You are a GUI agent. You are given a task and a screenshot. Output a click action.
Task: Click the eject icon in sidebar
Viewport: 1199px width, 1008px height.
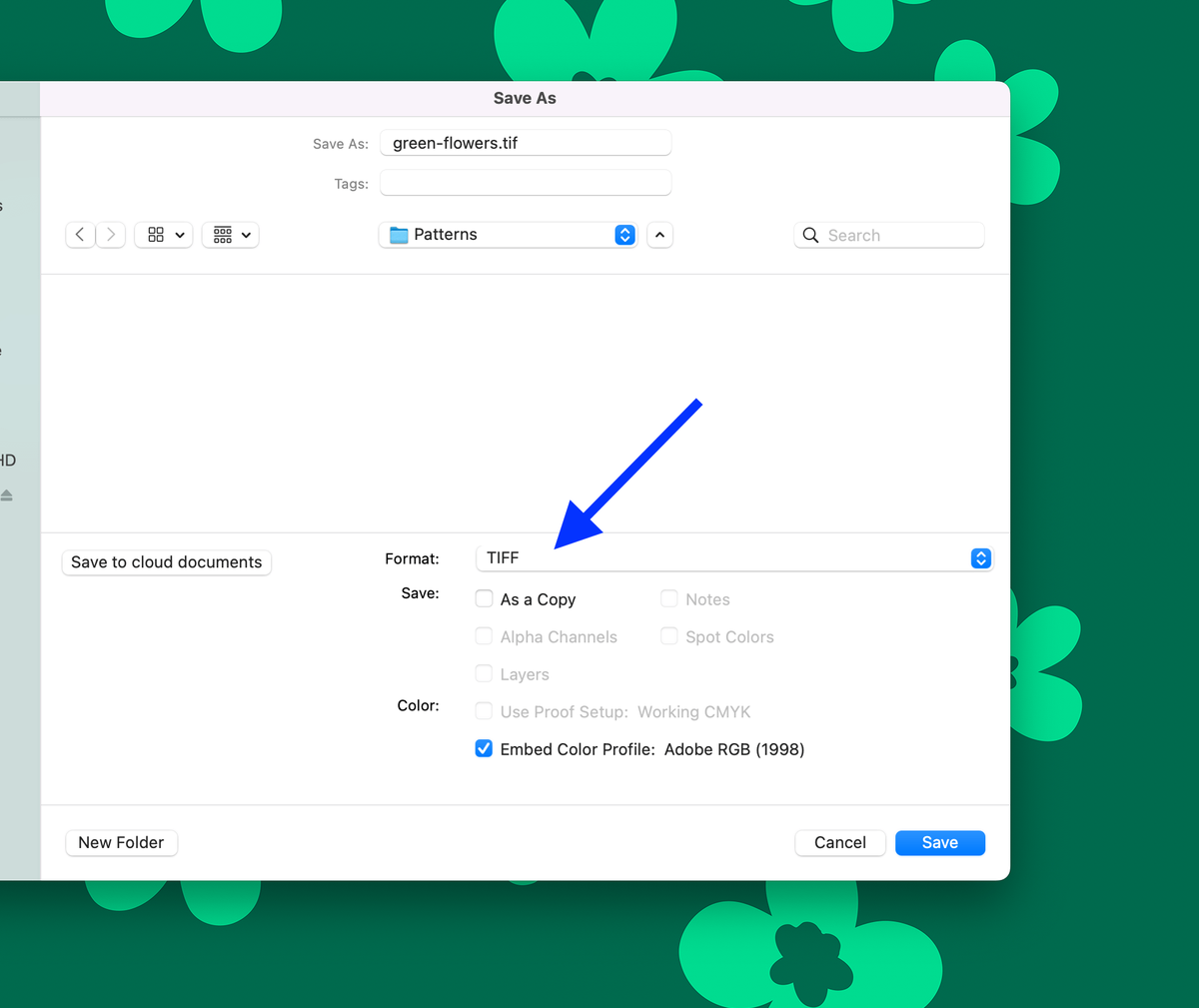coord(7,496)
